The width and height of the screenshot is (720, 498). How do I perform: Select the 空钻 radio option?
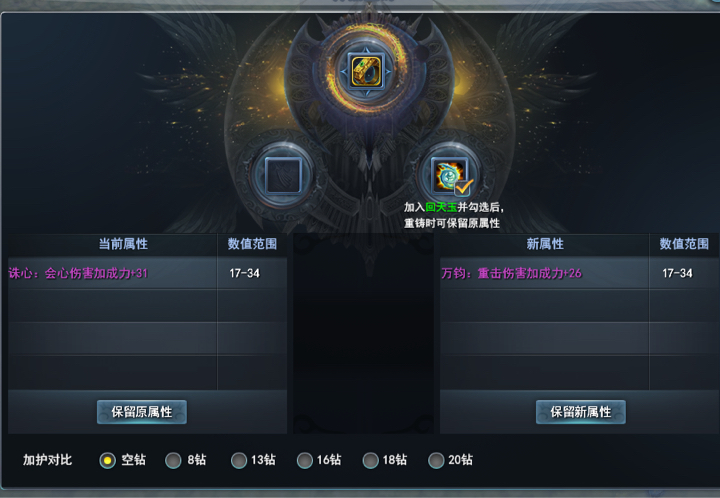click(107, 460)
